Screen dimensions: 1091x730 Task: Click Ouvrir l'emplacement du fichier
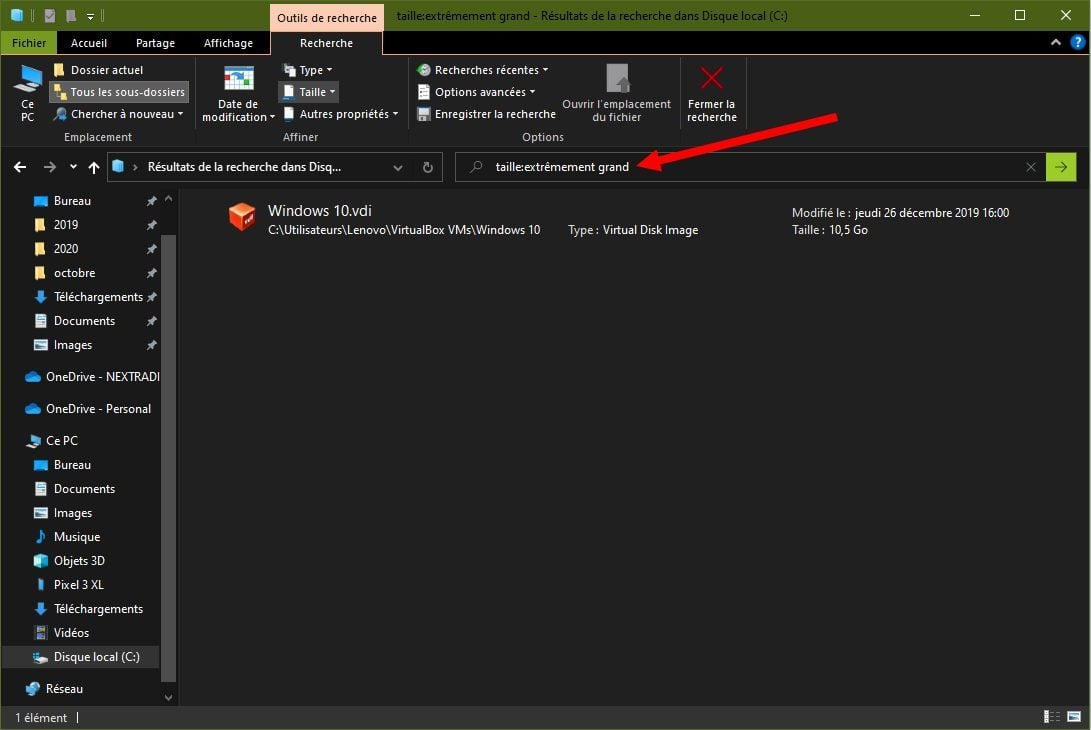pos(616,94)
